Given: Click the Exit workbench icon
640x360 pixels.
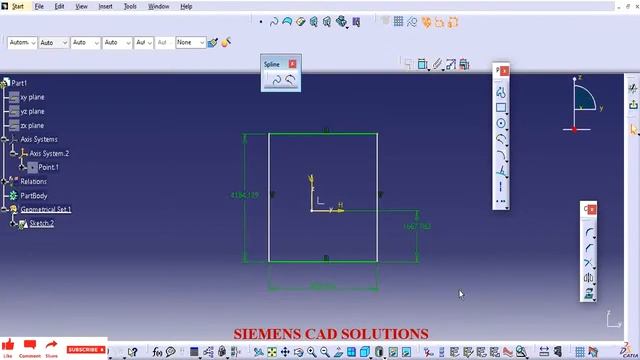Looking at the screenshot, I should pos(633,104).
